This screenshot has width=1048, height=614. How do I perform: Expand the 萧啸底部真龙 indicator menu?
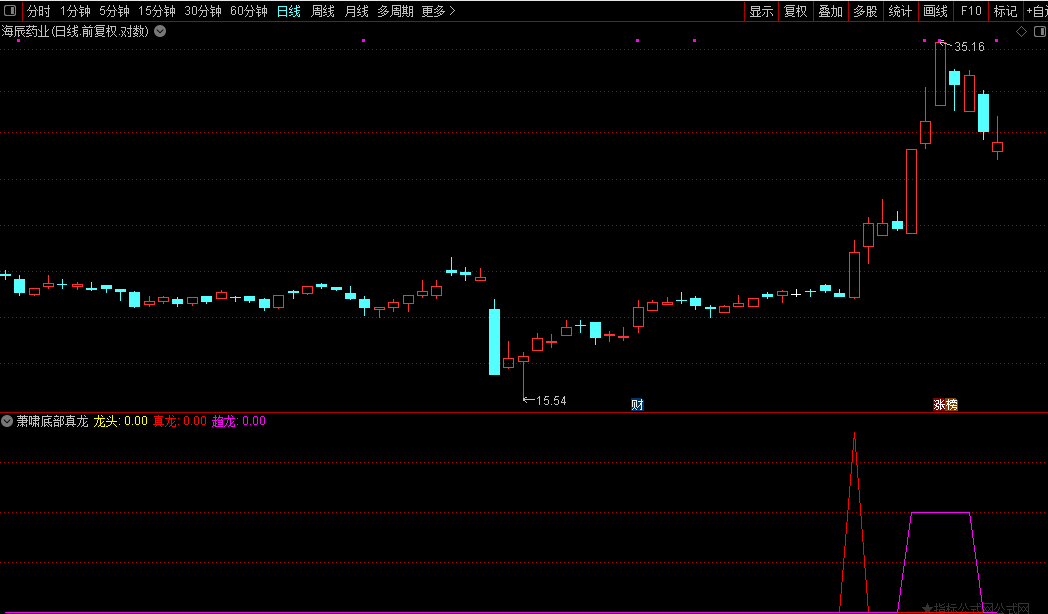click(7, 421)
